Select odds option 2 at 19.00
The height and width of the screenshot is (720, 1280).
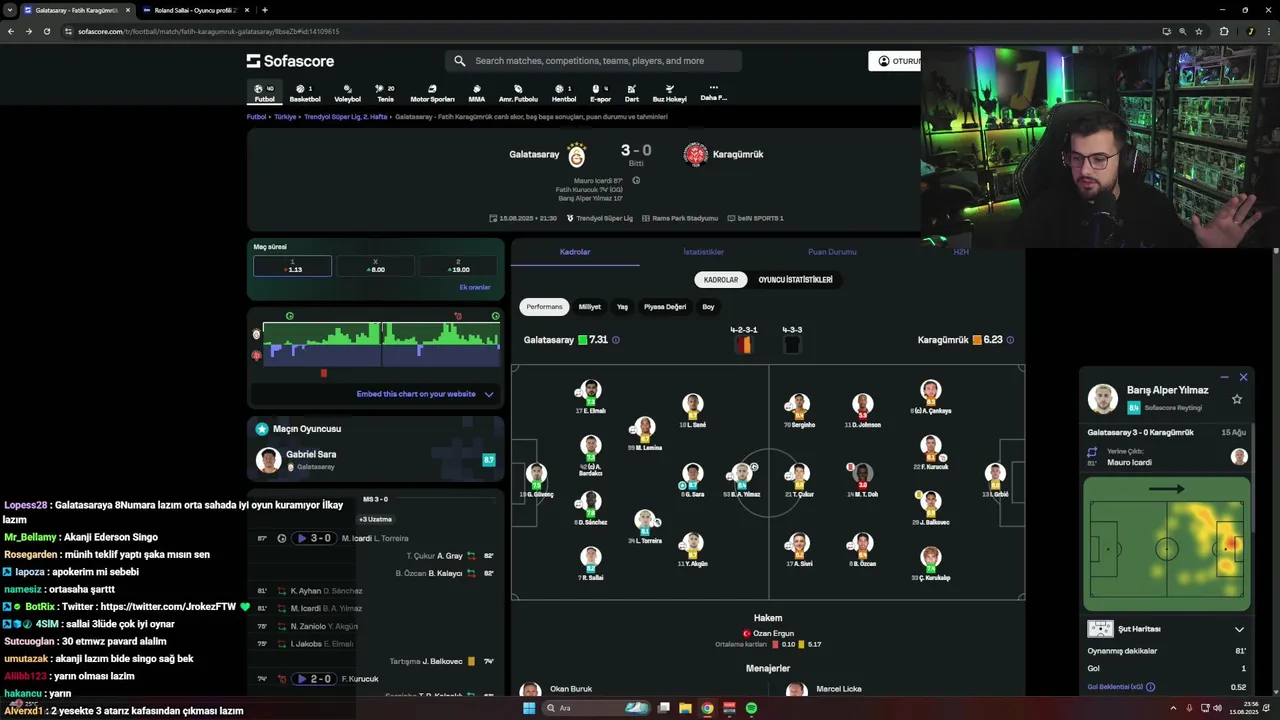[458, 266]
